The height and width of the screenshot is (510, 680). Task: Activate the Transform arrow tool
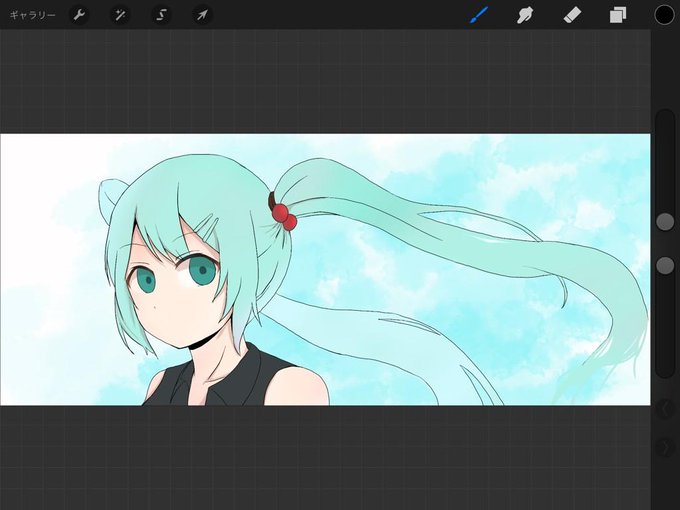coord(202,15)
